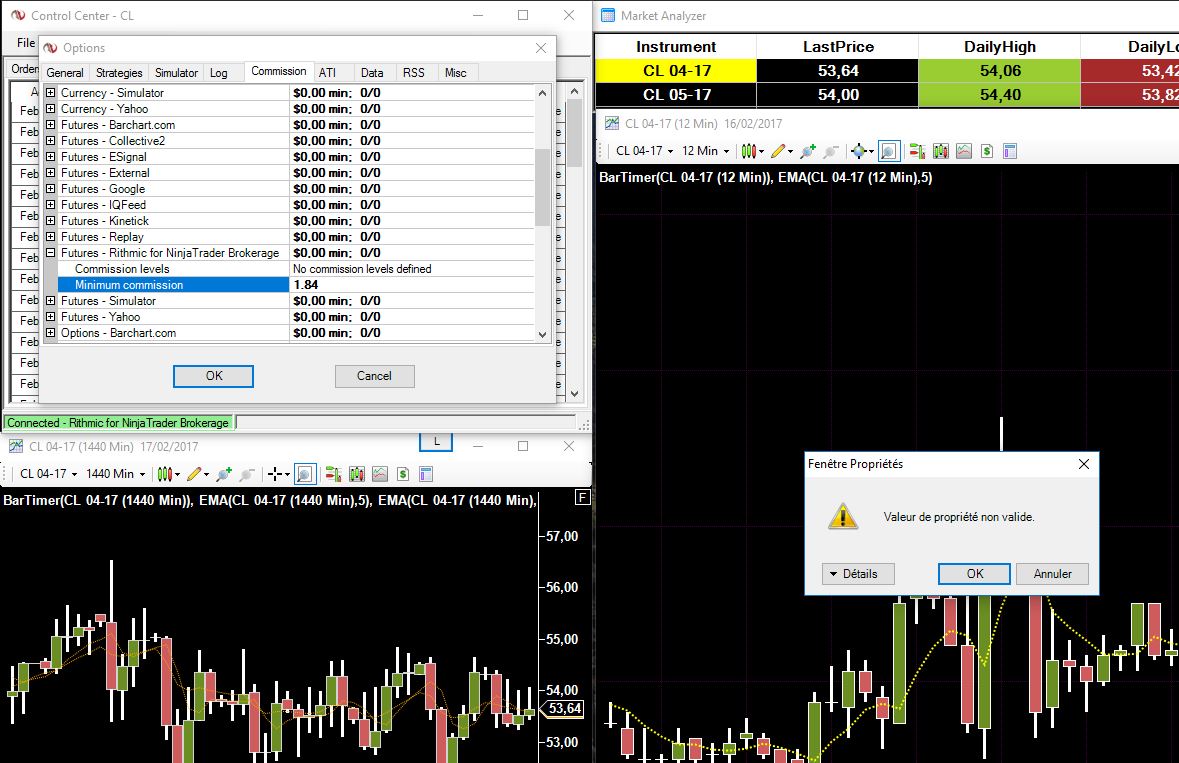Edit the Minimum commission value 1.84
Screen dimensions: 1179x763
[x=412, y=285]
